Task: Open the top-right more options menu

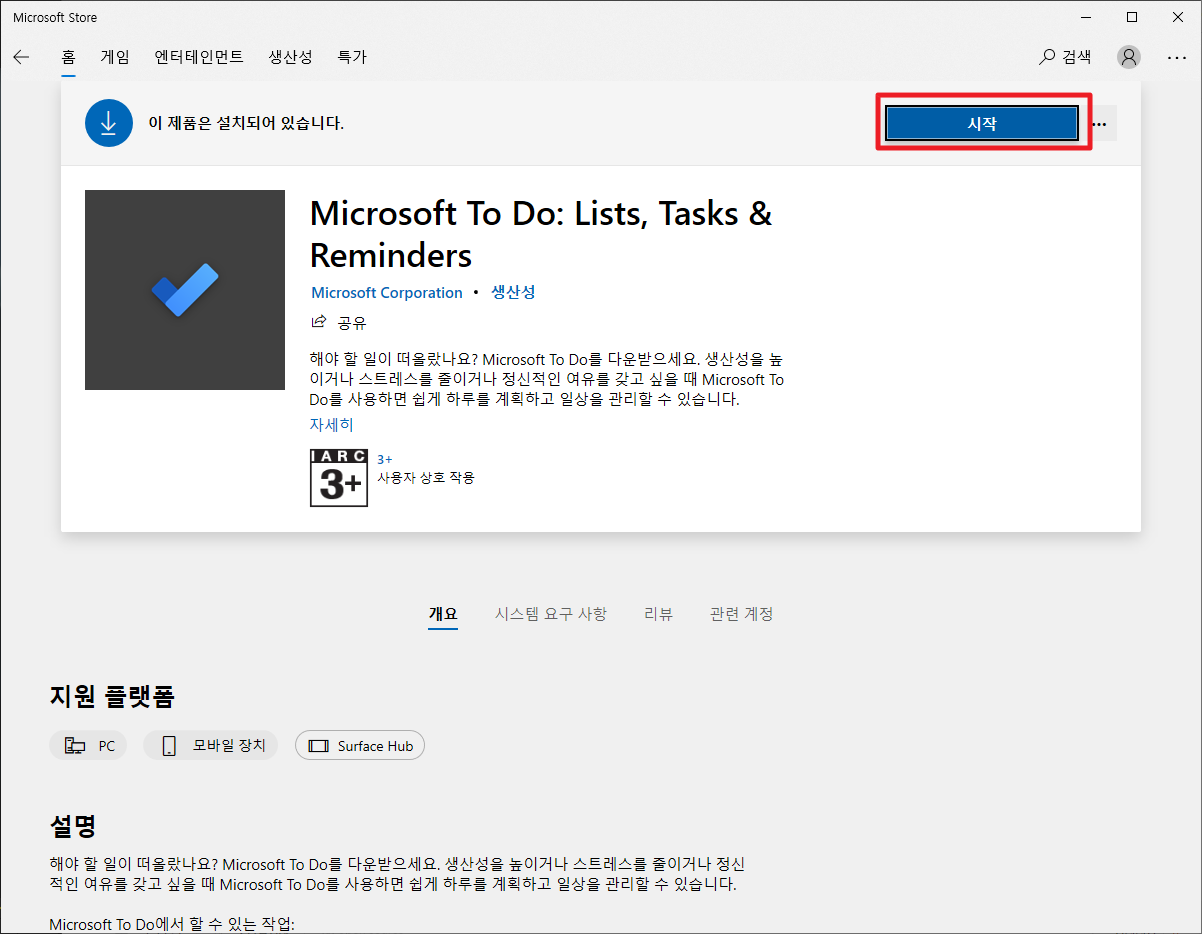Action: point(1176,57)
